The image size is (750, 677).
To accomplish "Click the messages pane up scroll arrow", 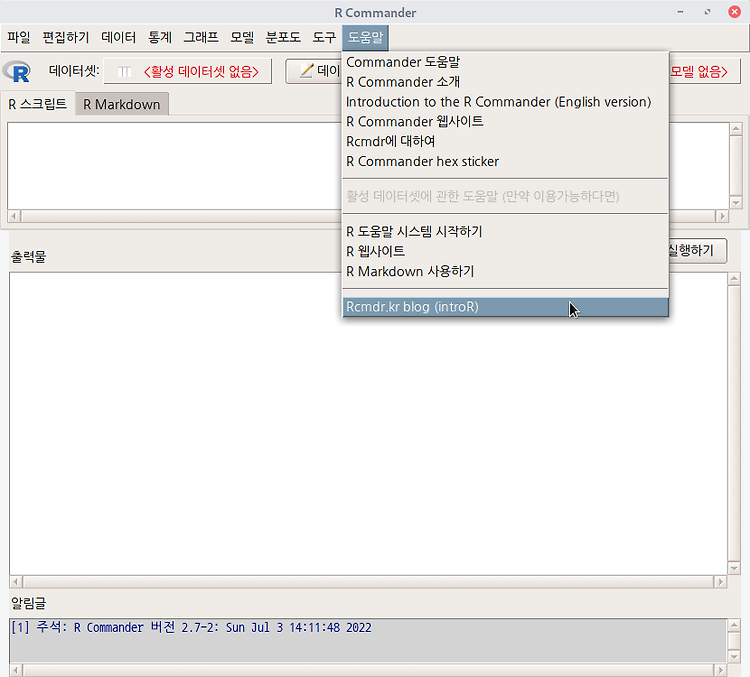I will tap(734, 624).
